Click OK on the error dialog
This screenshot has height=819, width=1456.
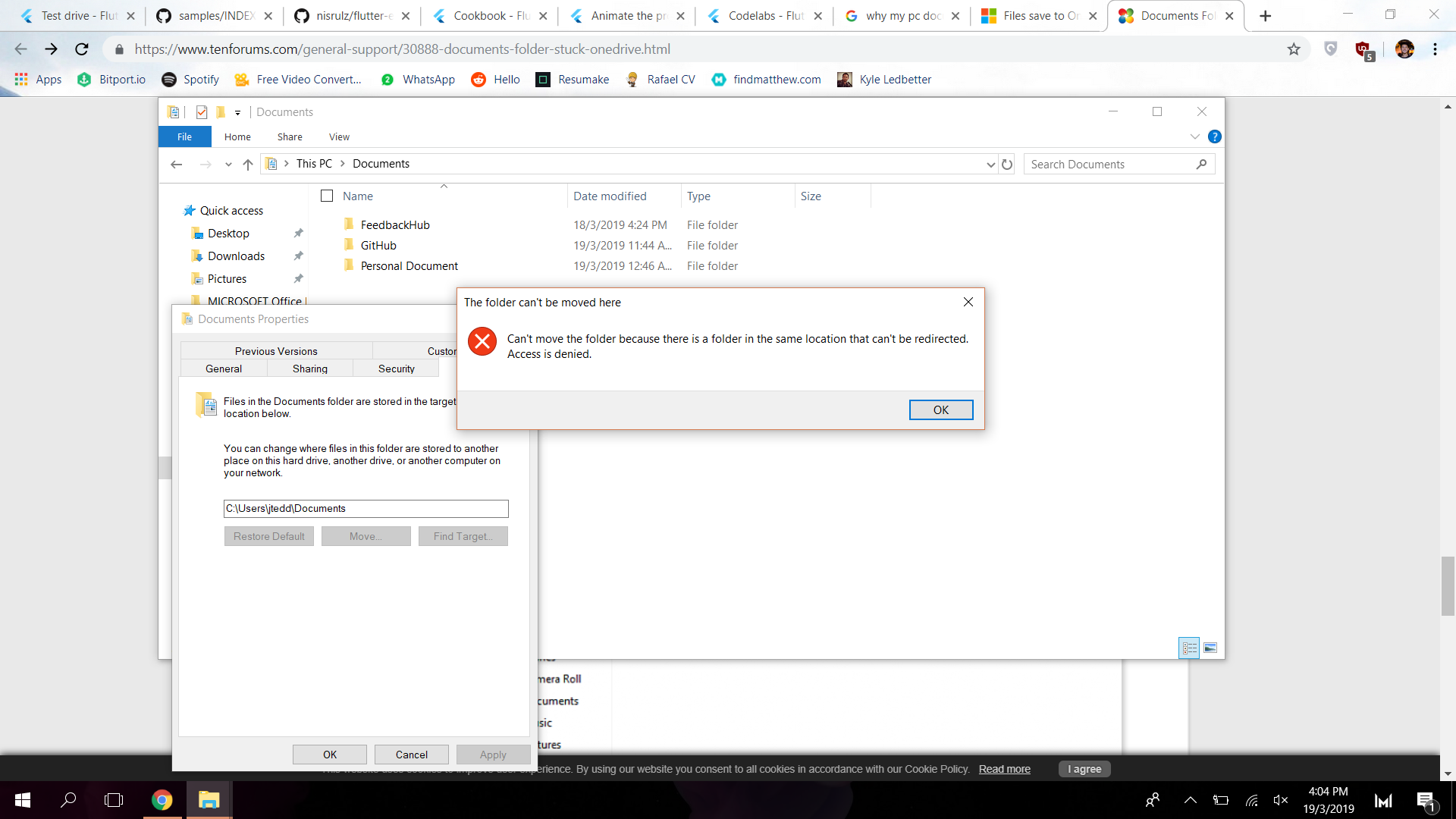point(940,409)
